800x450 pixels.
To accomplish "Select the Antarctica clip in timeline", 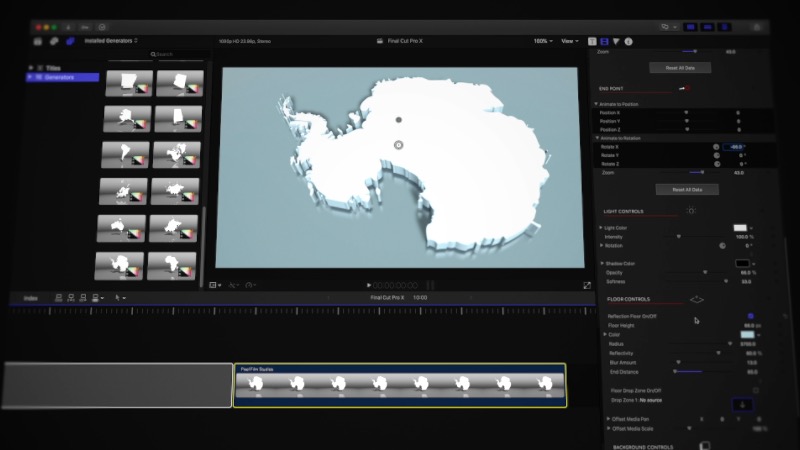I will [x=400, y=385].
